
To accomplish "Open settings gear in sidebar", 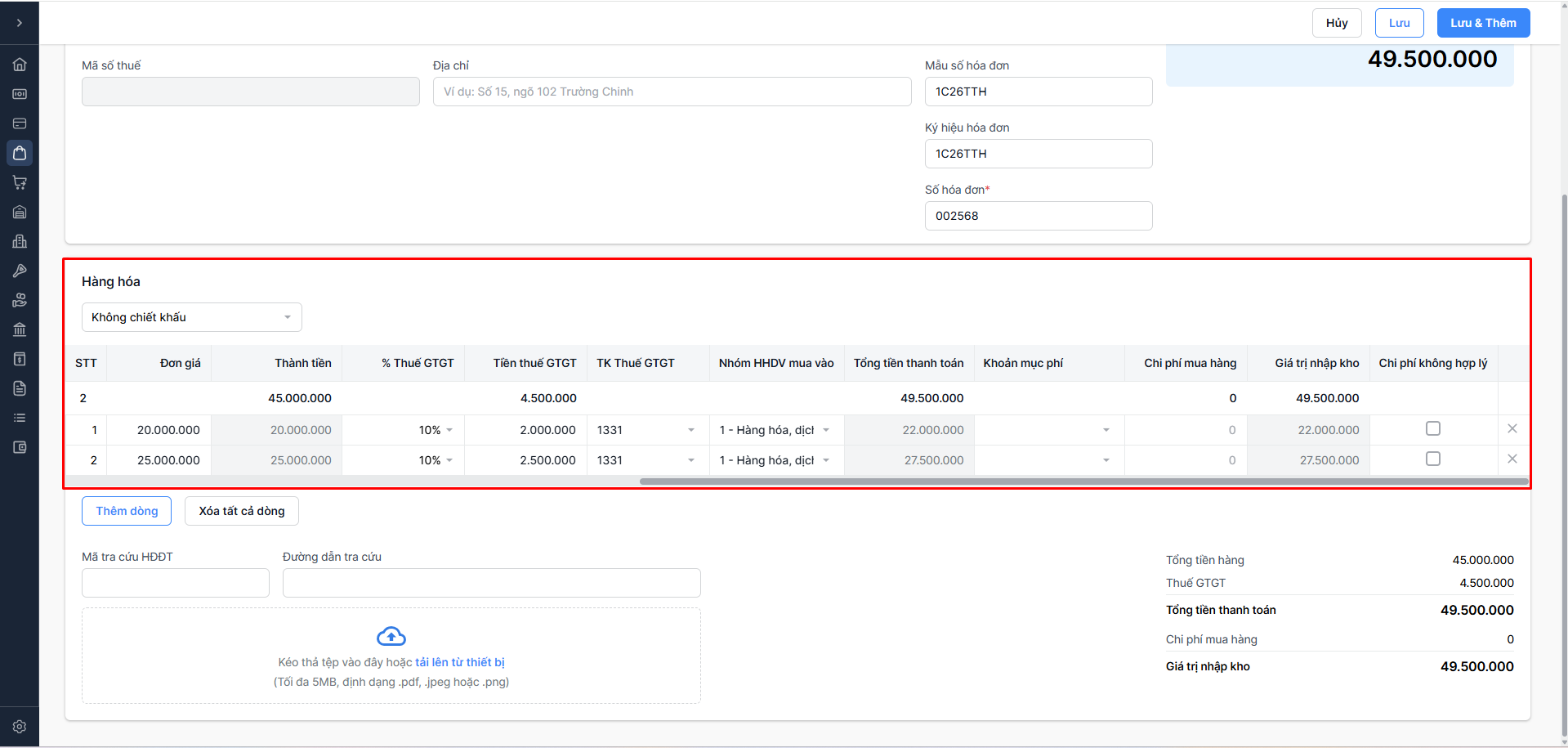I will tap(20, 727).
